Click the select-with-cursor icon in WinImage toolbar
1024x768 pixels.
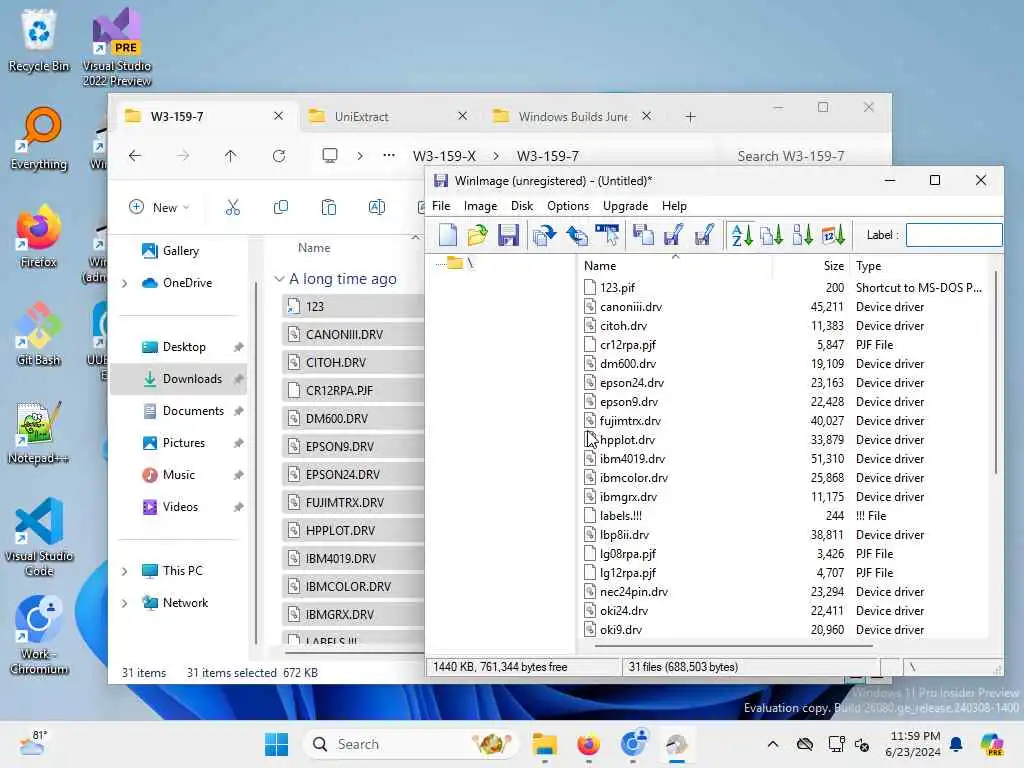click(x=607, y=235)
